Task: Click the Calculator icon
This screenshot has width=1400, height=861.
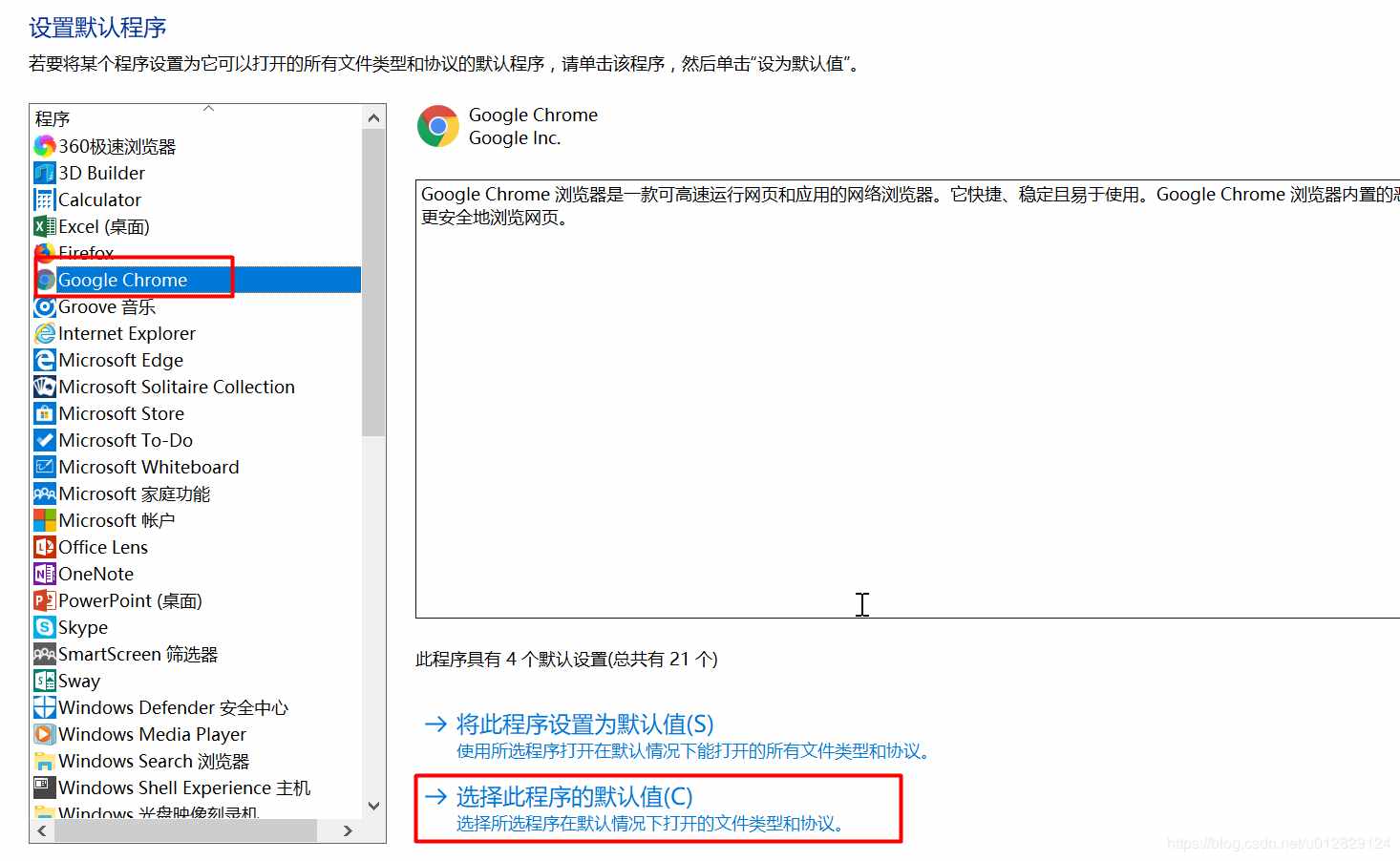Action: (44, 199)
